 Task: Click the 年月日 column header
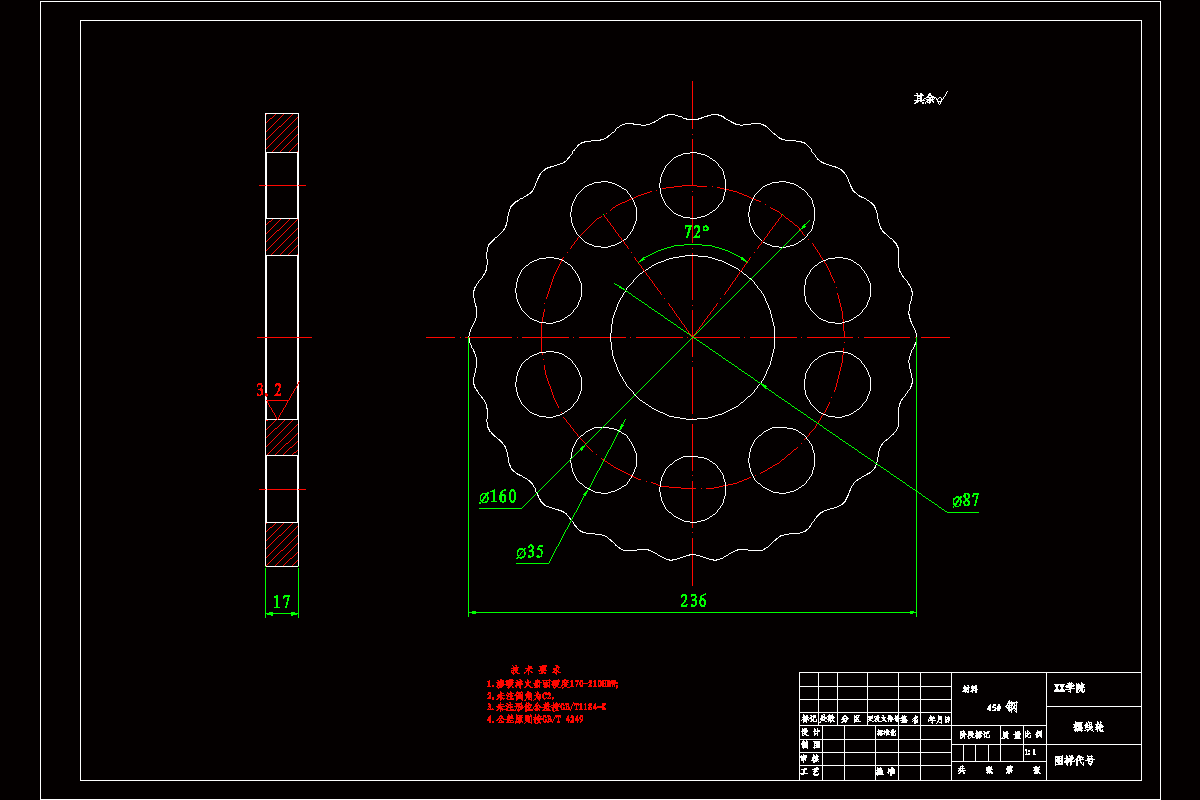pyautogui.click(x=939, y=719)
